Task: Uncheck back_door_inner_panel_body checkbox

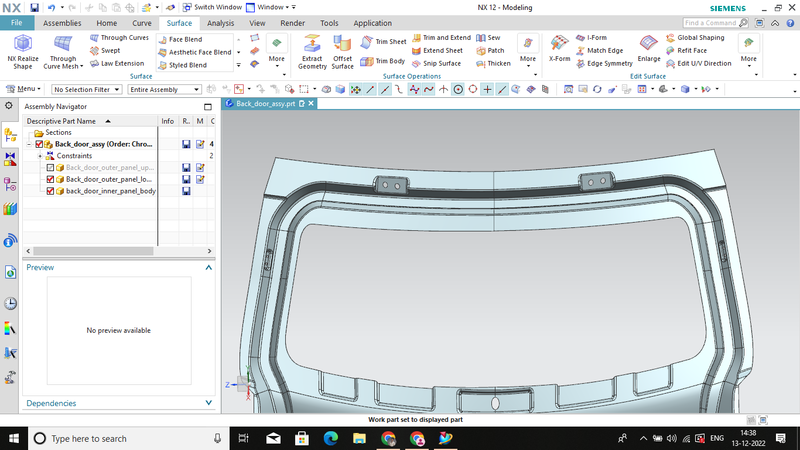Action: (50, 191)
